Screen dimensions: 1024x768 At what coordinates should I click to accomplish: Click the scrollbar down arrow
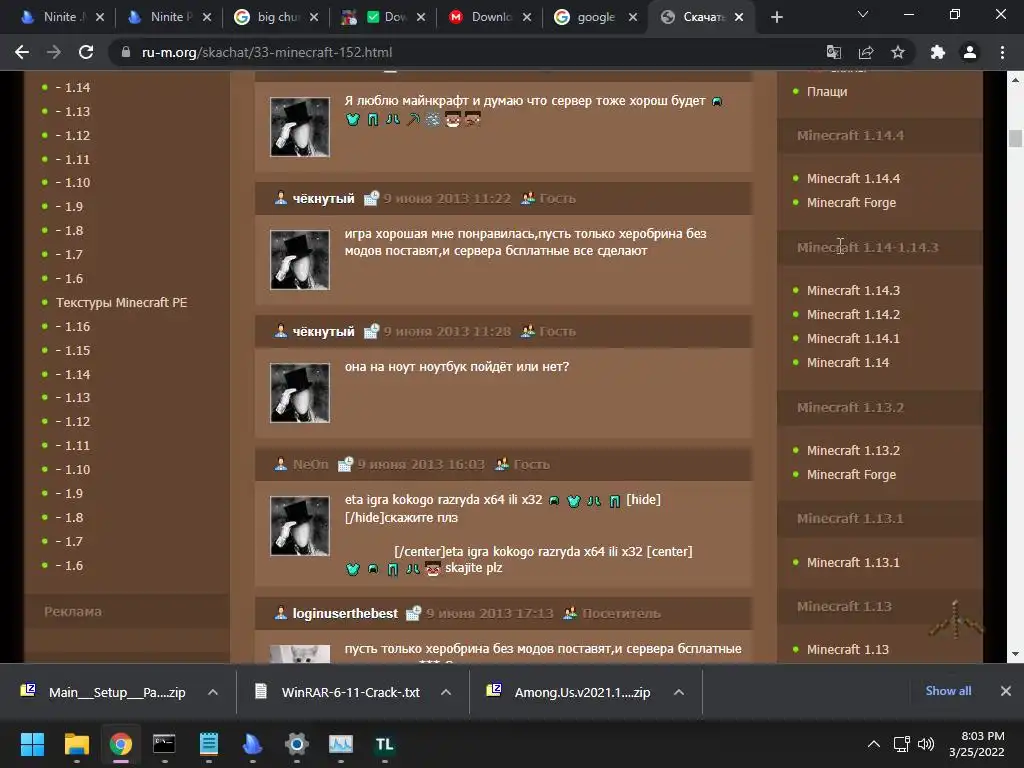[x=1015, y=654]
